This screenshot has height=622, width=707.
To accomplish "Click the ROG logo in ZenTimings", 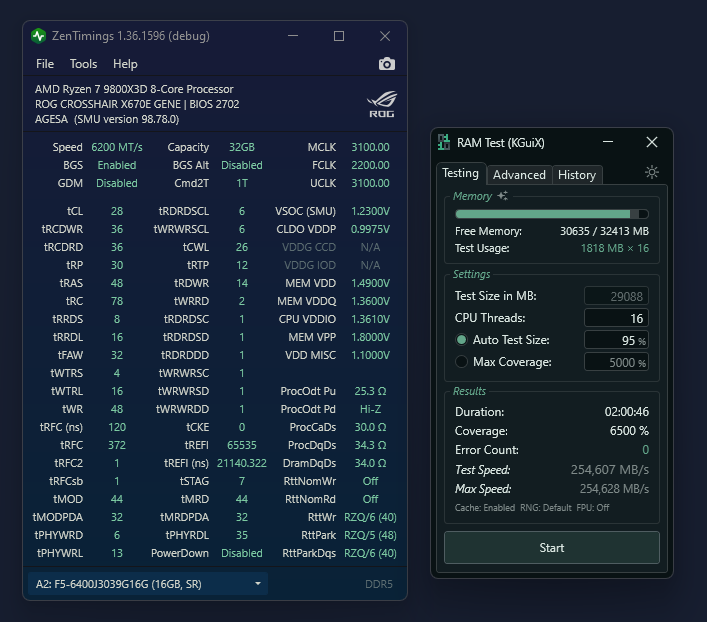I will 382,104.
